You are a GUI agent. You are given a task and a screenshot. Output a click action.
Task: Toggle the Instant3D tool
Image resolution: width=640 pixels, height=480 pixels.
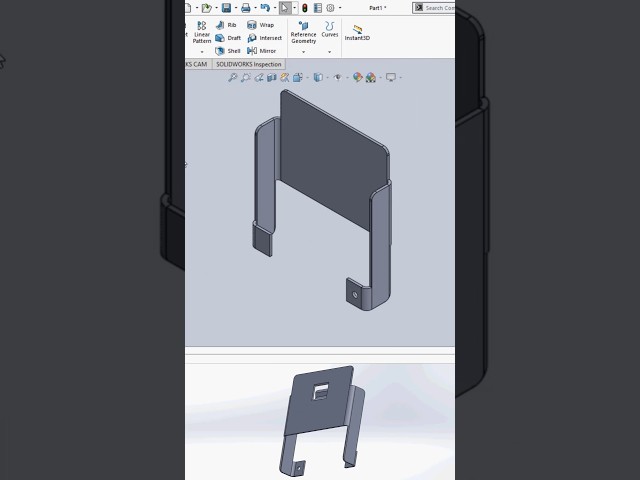point(357,33)
